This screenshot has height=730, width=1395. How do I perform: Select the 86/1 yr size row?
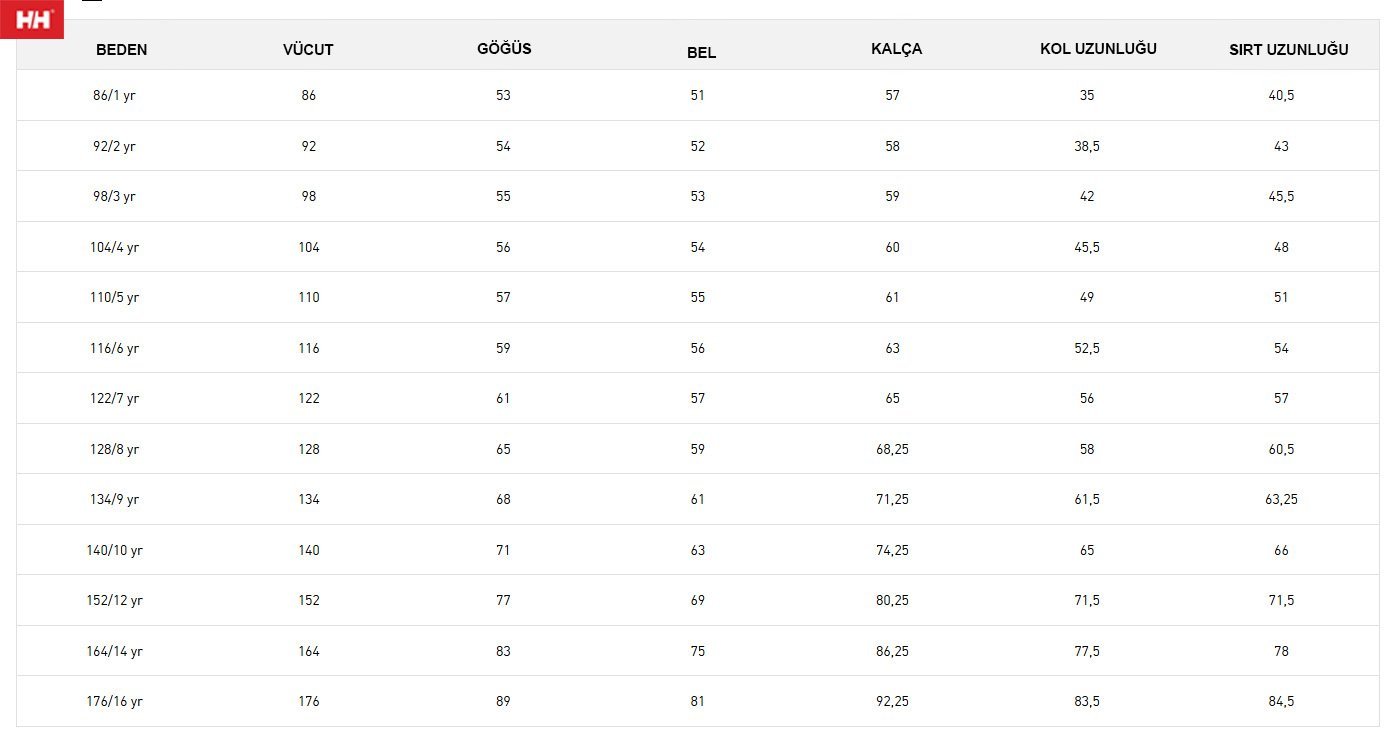pos(697,95)
